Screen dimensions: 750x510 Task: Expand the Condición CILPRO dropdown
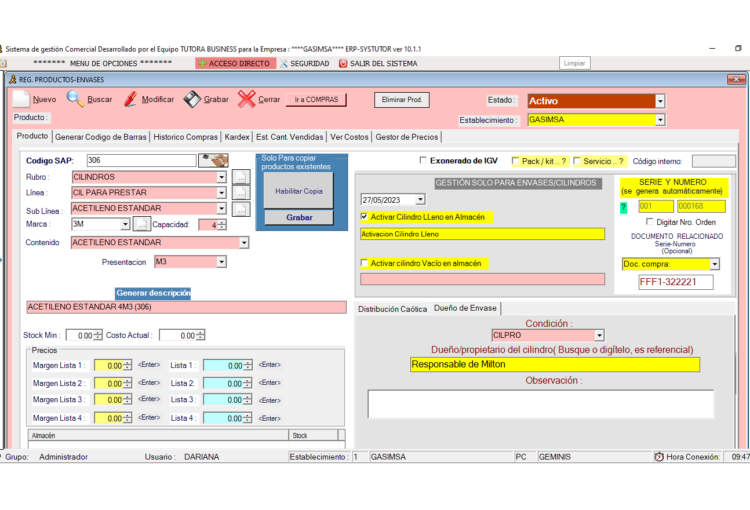point(599,335)
